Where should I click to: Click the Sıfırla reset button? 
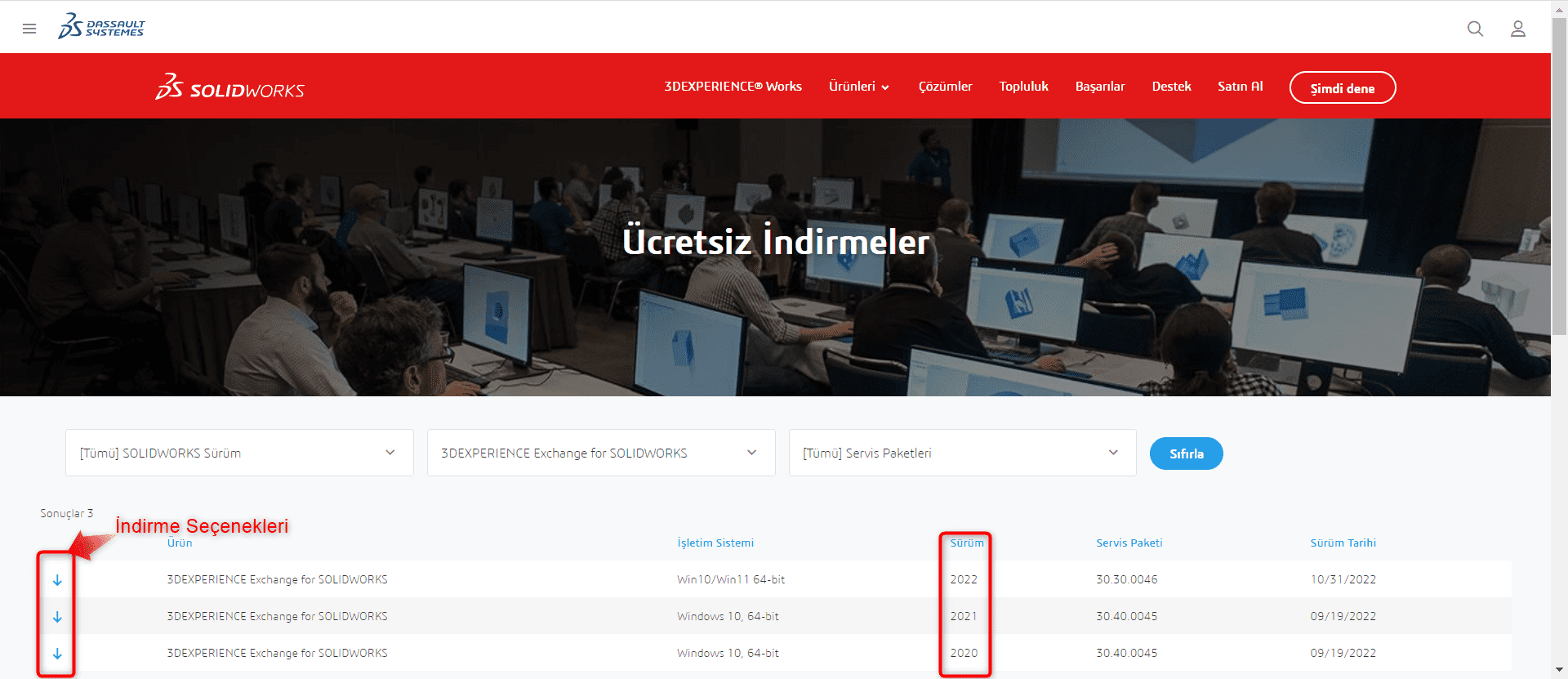(x=1187, y=453)
